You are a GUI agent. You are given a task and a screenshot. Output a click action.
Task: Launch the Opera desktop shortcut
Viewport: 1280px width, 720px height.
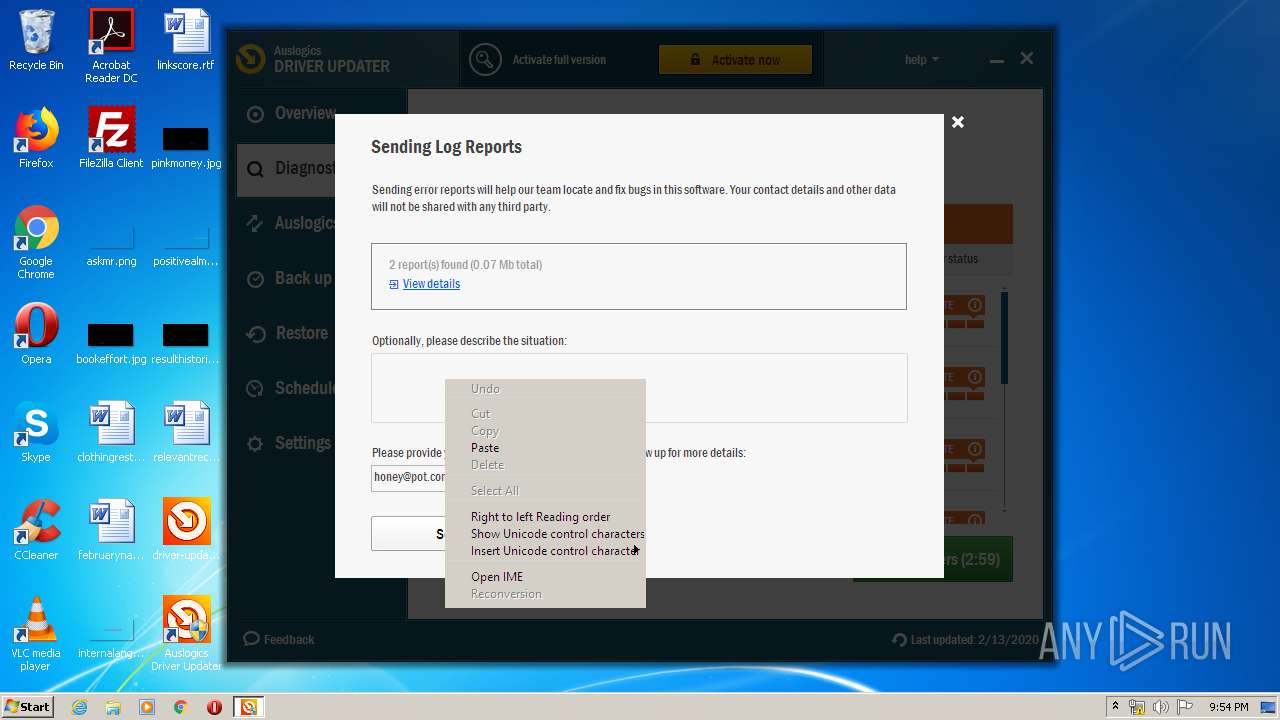(x=36, y=334)
